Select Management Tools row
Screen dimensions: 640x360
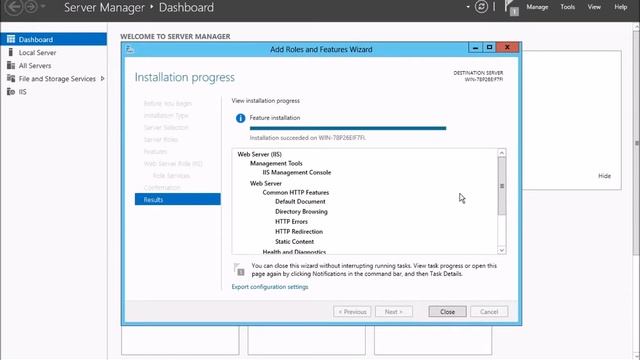coord(276,163)
